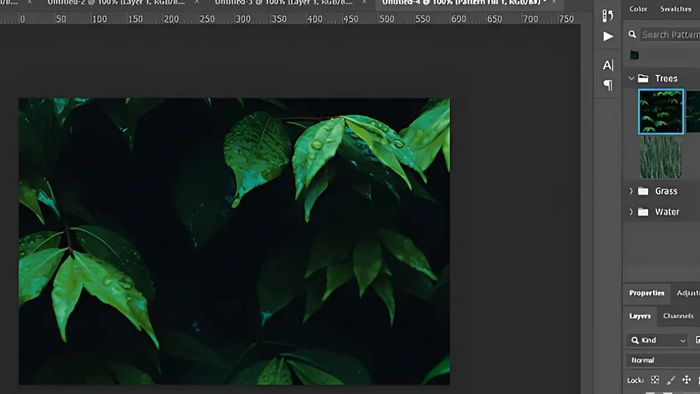The width and height of the screenshot is (700, 394).
Task: Click the horizontal ruler at 500
Action: (x=386, y=19)
